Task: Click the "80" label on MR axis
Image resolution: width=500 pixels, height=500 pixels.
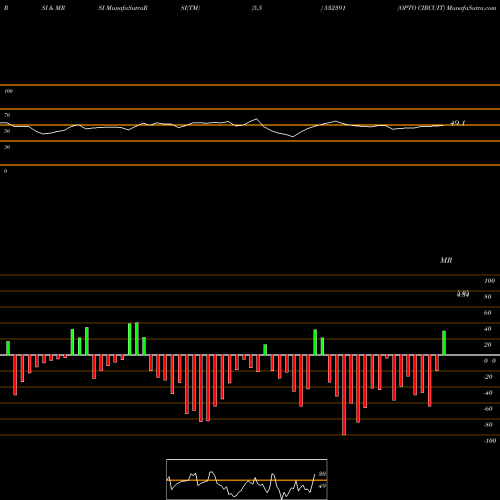Action: click(488, 297)
